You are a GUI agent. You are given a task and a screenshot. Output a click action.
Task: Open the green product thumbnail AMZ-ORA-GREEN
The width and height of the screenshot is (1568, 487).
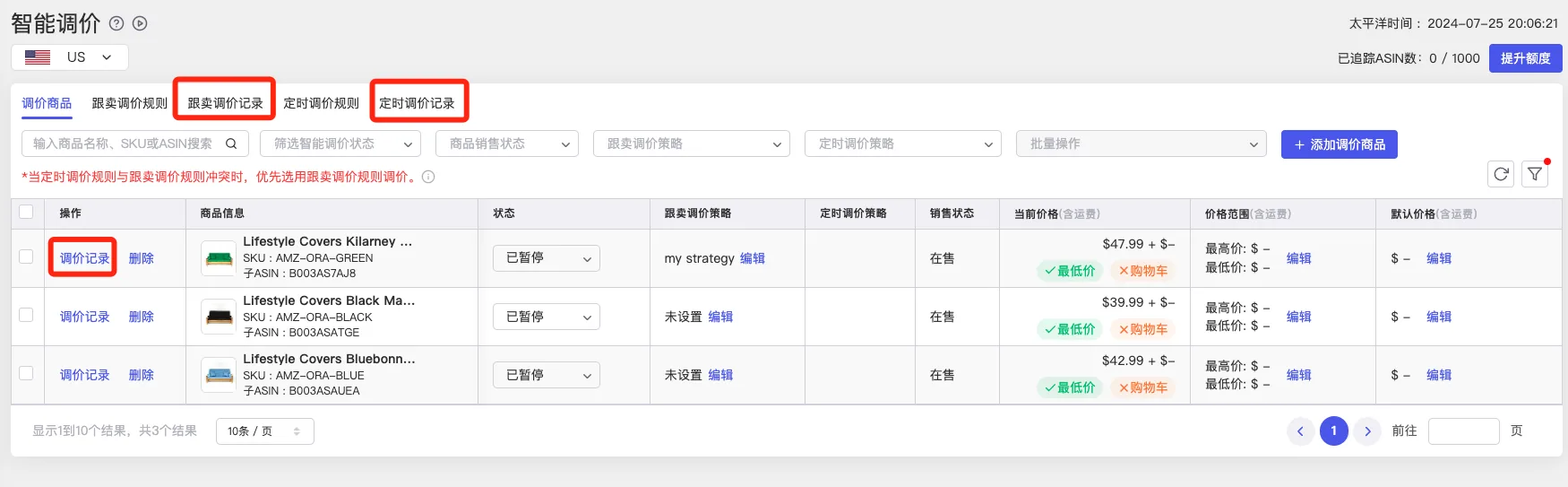(x=219, y=258)
